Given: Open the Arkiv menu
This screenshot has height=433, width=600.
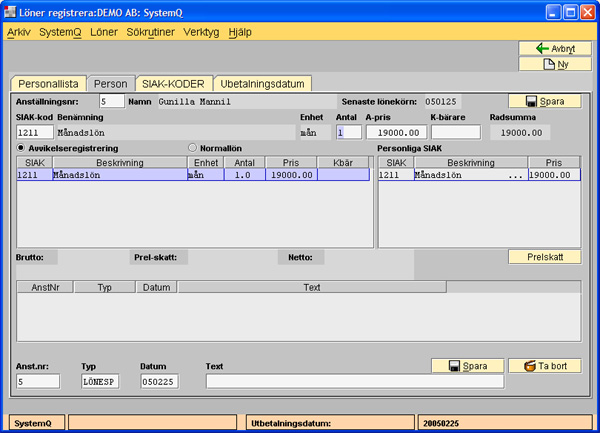Looking at the screenshot, I should pyautogui.click(x=19, y=32).
